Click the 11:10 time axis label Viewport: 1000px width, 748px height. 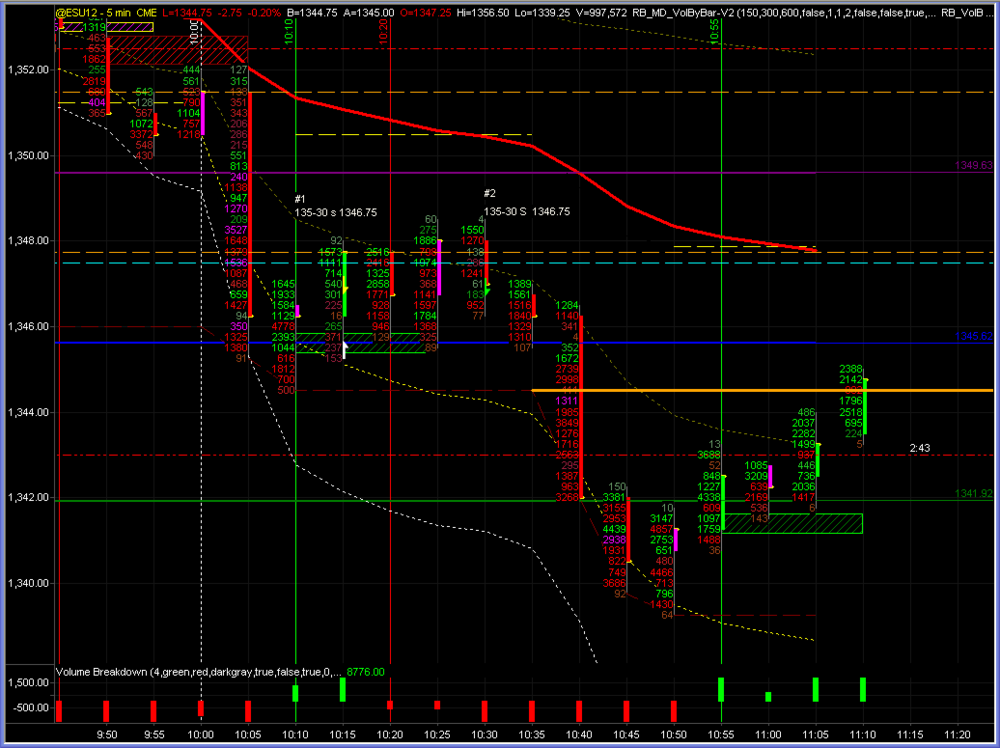(863, 735)
